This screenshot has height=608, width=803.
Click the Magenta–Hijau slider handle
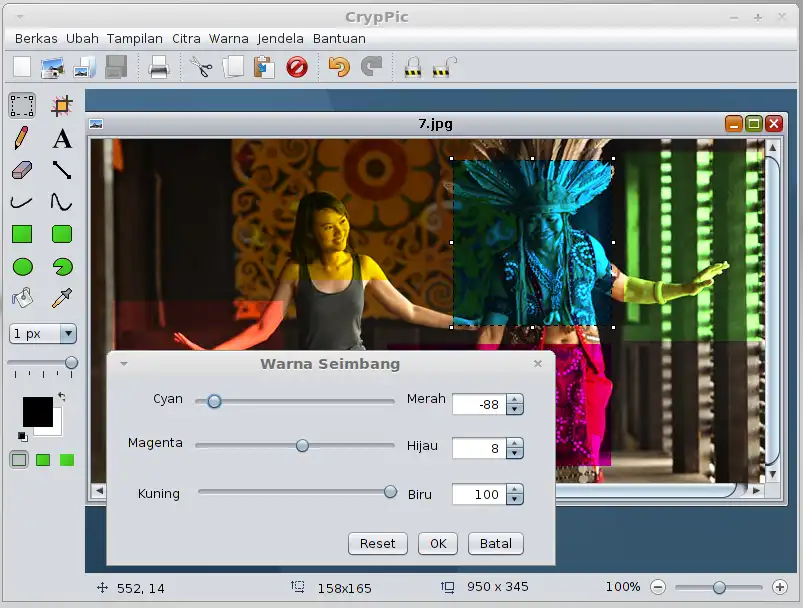tap(302, 446)
